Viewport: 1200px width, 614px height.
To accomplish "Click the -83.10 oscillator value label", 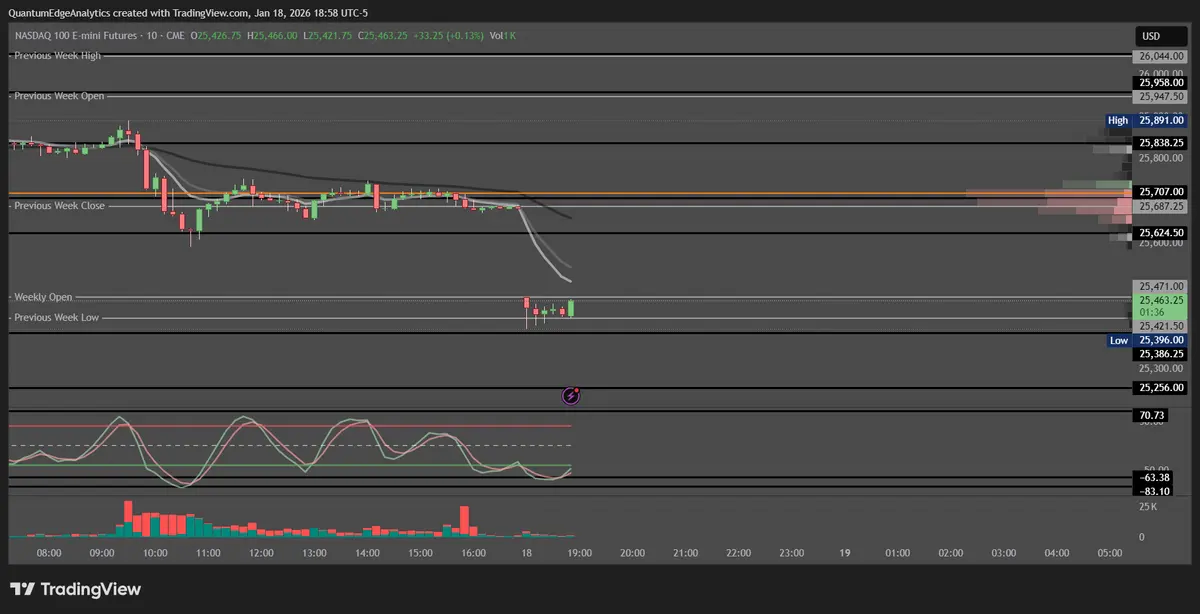I will click(x=1153, y=490).
